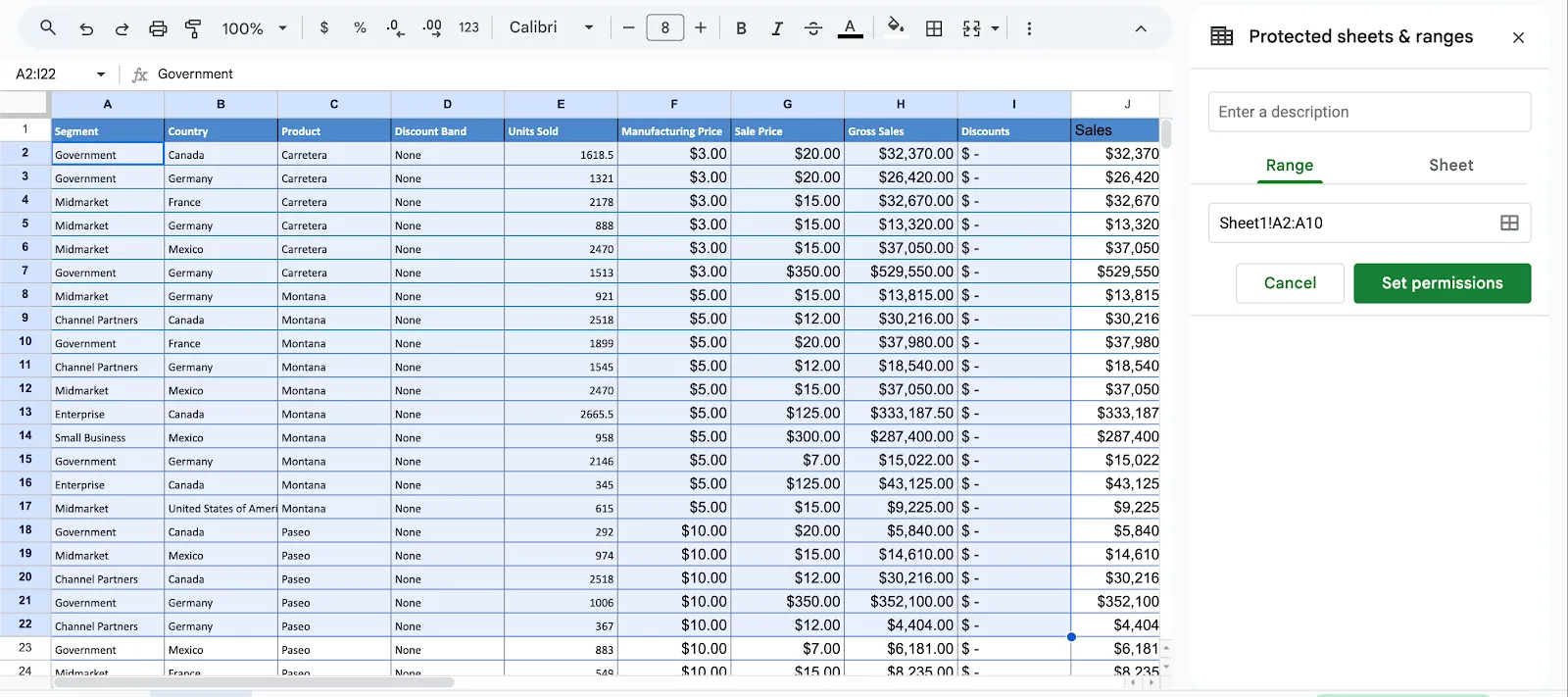Close the Protected sheets & ranges panel
This screenshot has height=697, width=1568.
point(1518,37)
